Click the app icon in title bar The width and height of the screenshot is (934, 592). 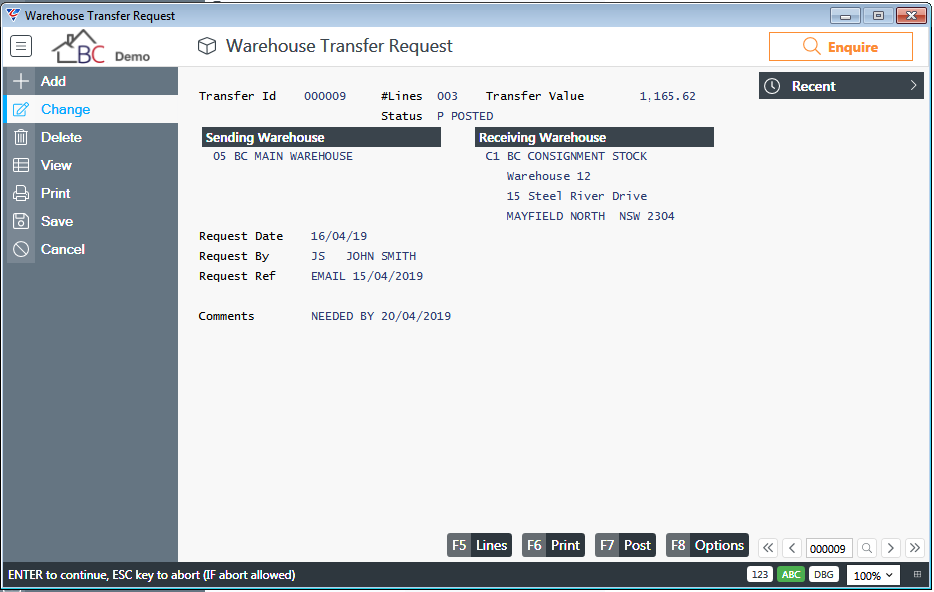13,15
